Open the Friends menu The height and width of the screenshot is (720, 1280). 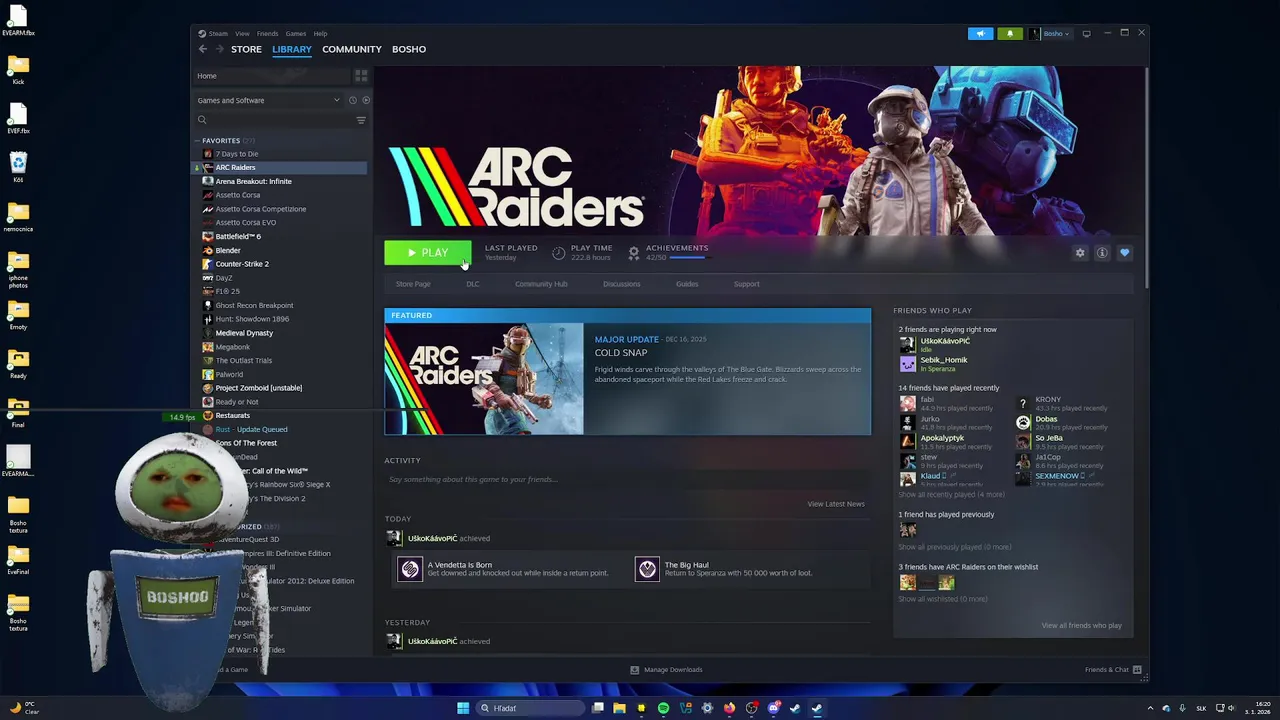tap(267, 33)
